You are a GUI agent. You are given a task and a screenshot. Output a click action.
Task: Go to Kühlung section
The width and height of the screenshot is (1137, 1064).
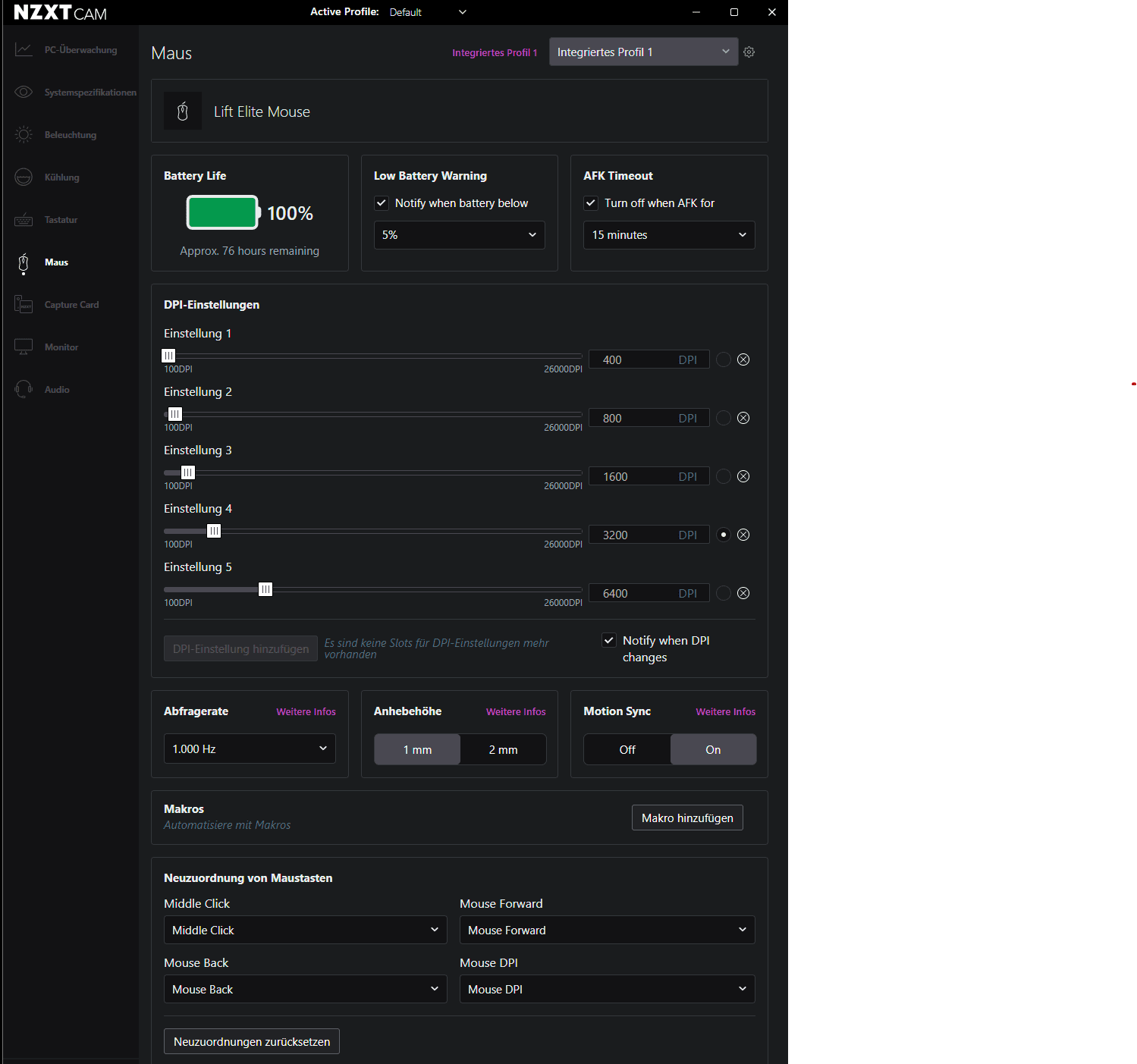61,177
